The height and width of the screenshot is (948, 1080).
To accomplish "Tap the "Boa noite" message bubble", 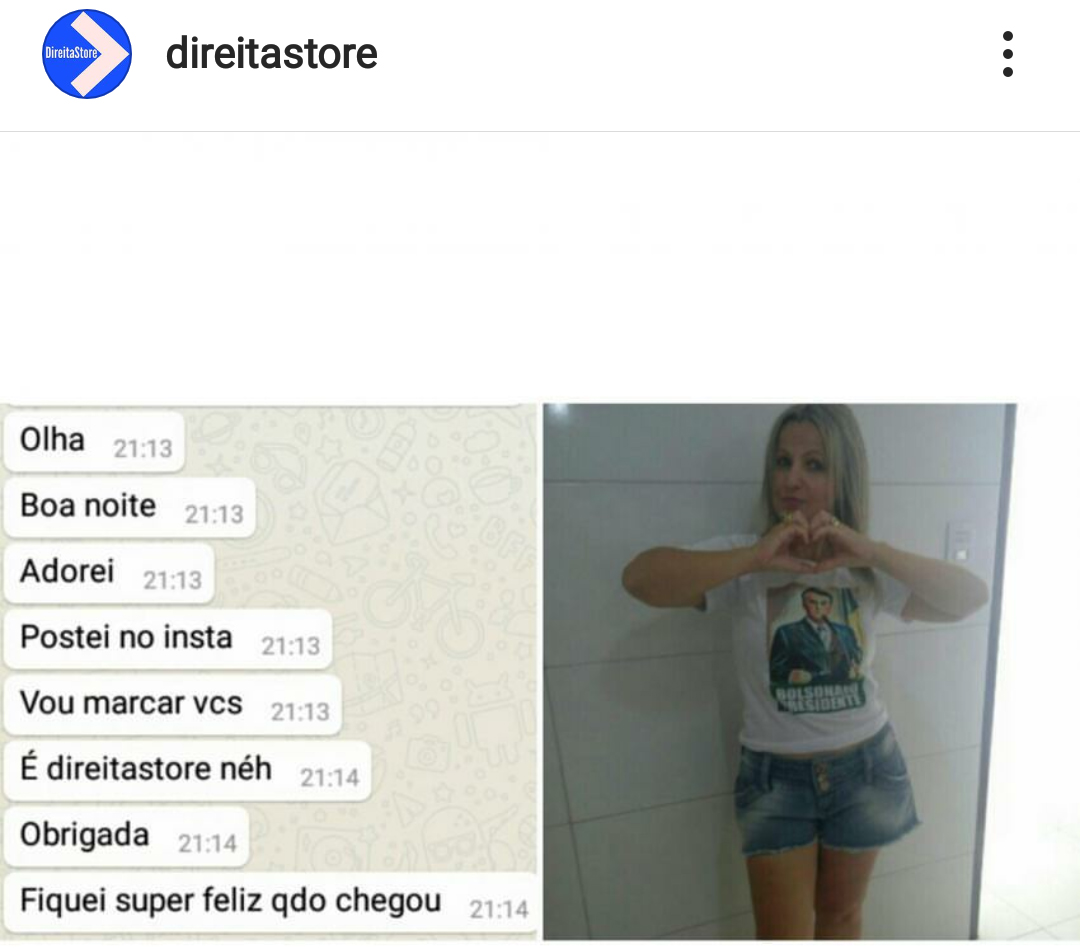I will [129, 508].
